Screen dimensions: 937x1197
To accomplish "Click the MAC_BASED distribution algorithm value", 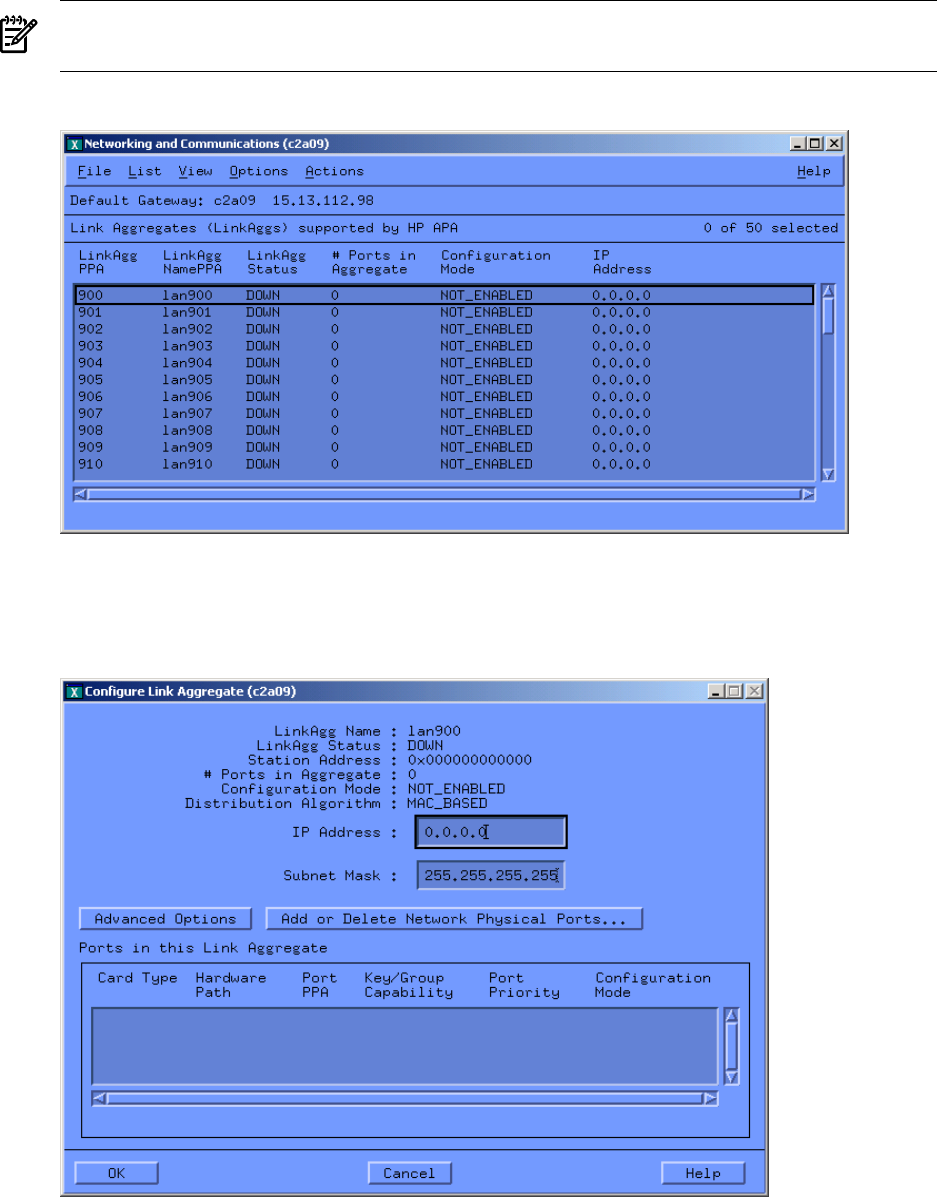I will pos(447,803).
